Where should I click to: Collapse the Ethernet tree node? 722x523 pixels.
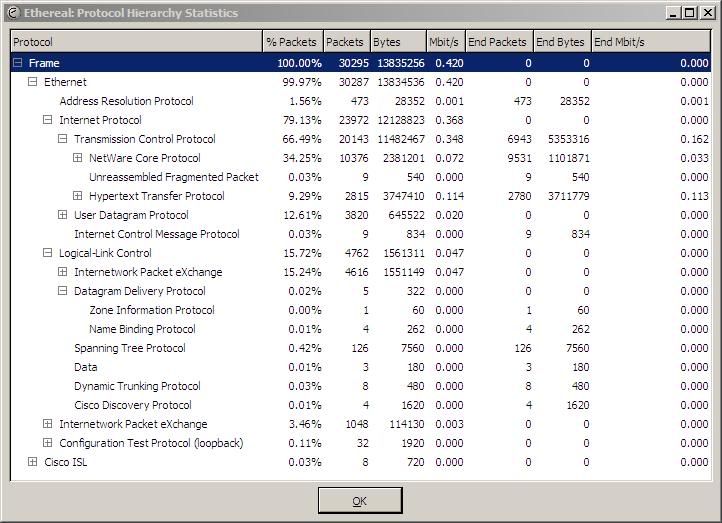point(32,82)
